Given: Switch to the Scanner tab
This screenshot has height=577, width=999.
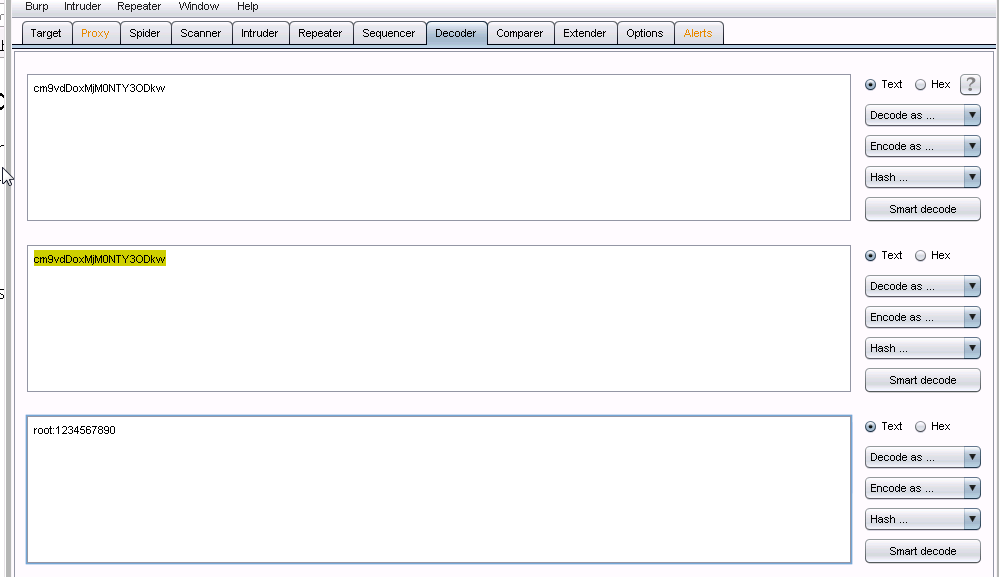Looking at the screenshot, I should coord(201,33).
